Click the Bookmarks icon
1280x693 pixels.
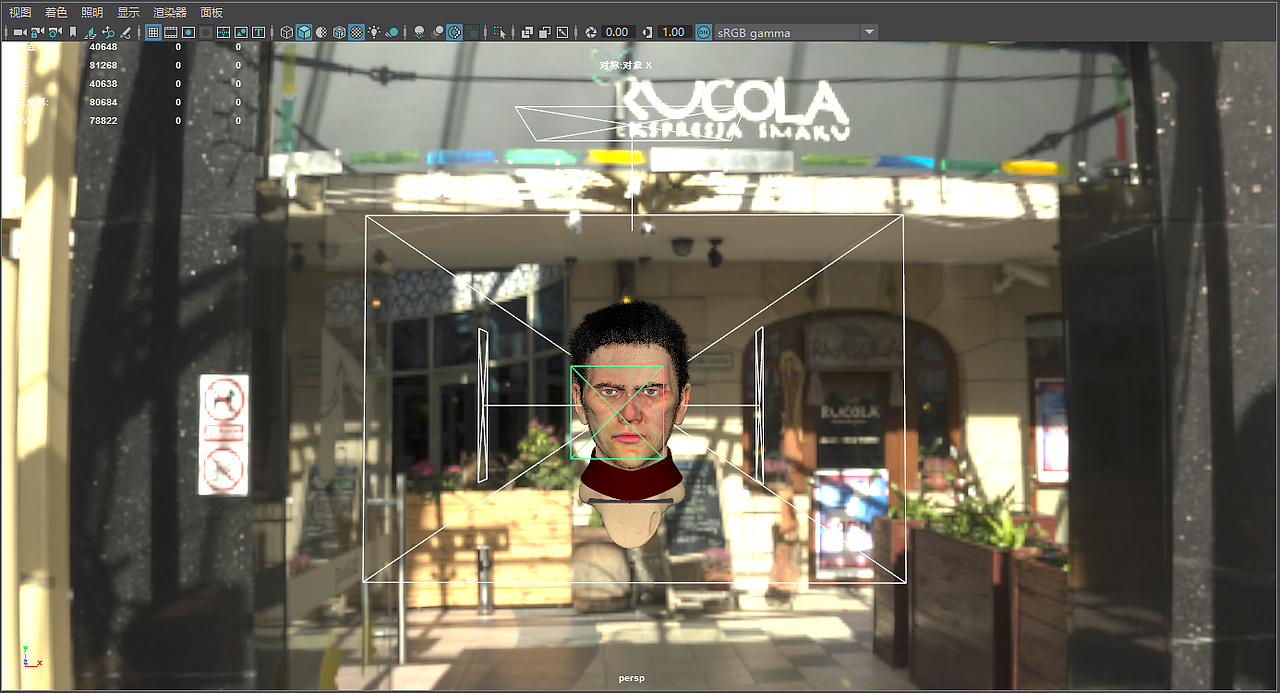click(73, 32)
